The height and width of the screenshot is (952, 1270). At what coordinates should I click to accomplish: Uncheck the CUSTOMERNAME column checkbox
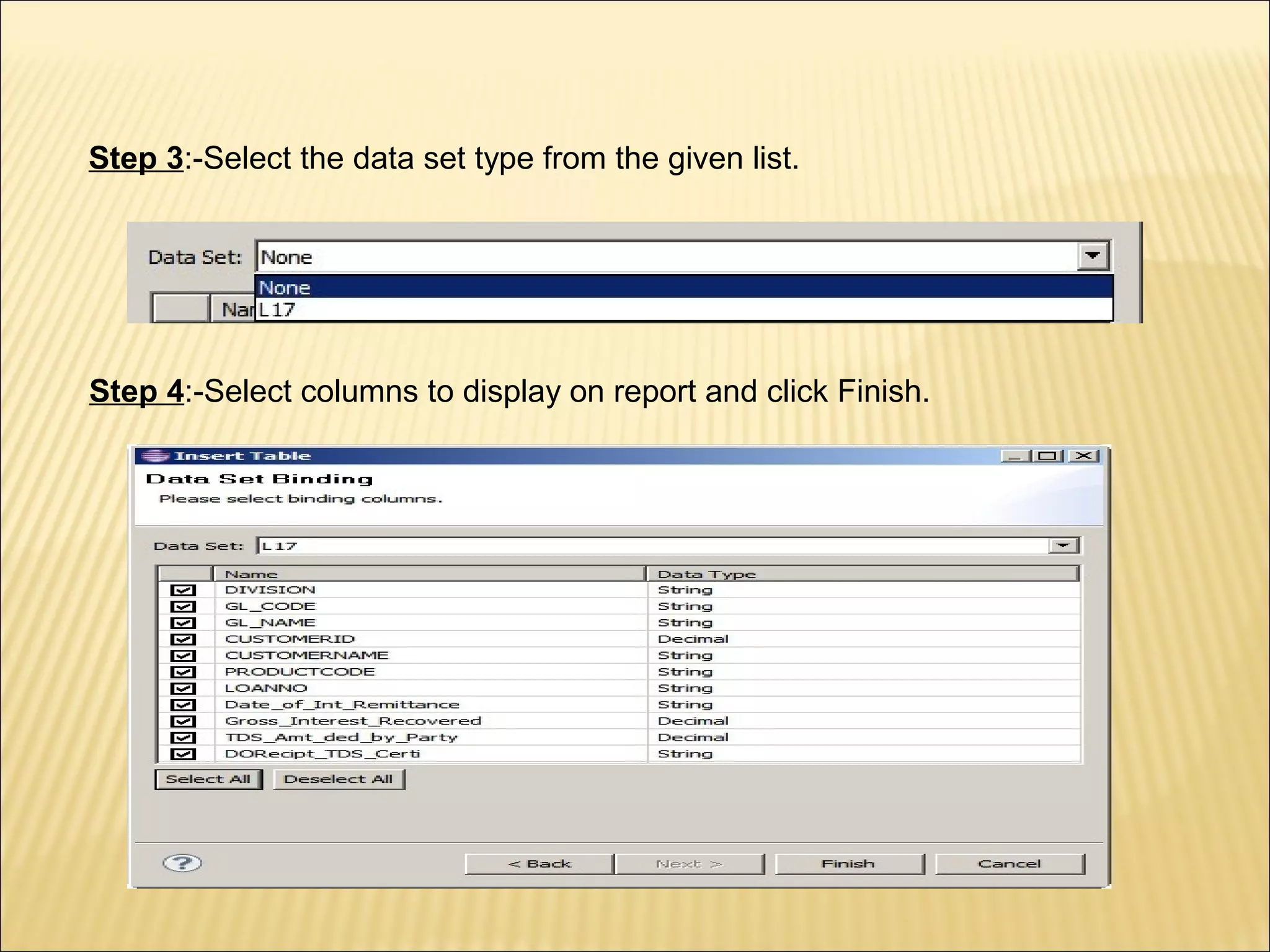pyautogui.click(x=183, y=656)
